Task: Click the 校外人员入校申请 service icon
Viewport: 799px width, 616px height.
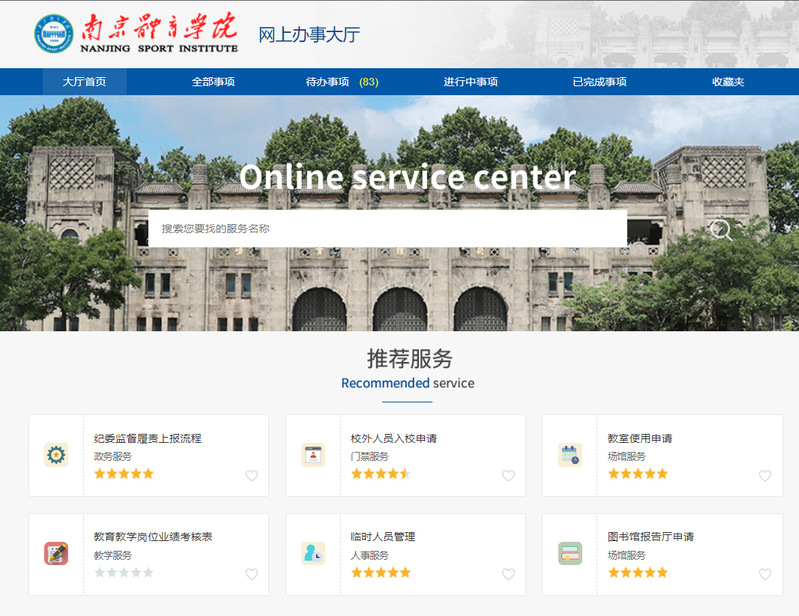Action: 313,455
